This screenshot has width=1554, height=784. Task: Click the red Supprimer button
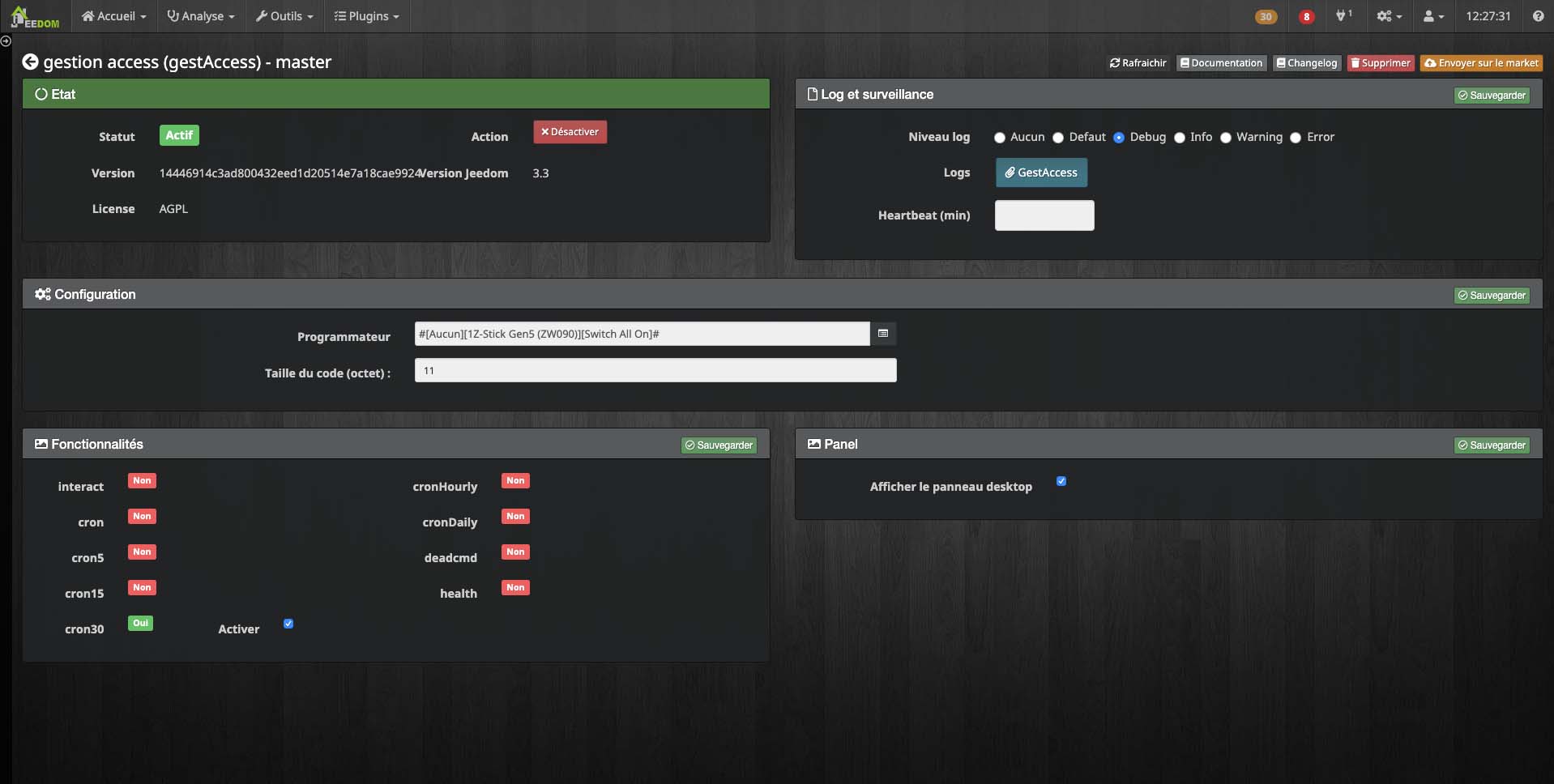(x=1381, y=63)
